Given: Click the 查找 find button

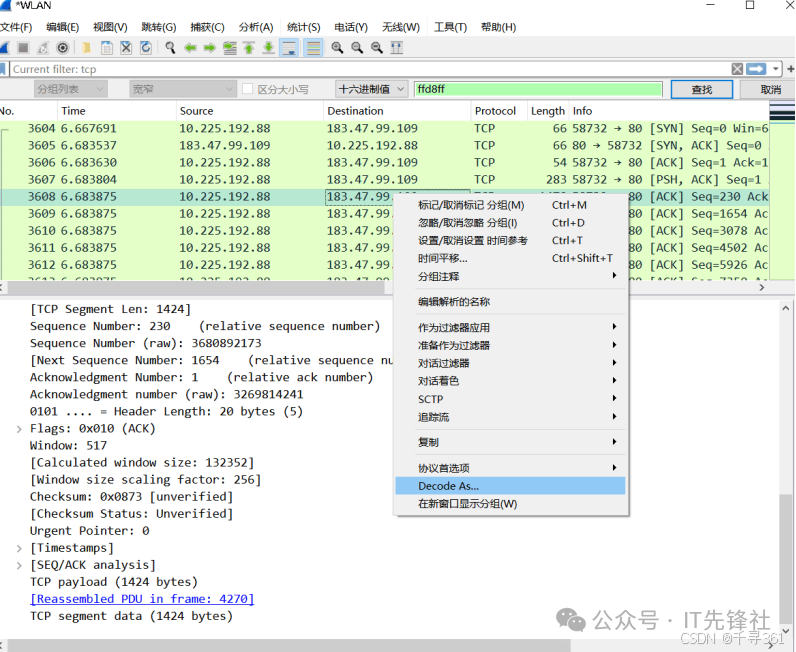Looking at the screenshot, I should click(x=702, y=89).
